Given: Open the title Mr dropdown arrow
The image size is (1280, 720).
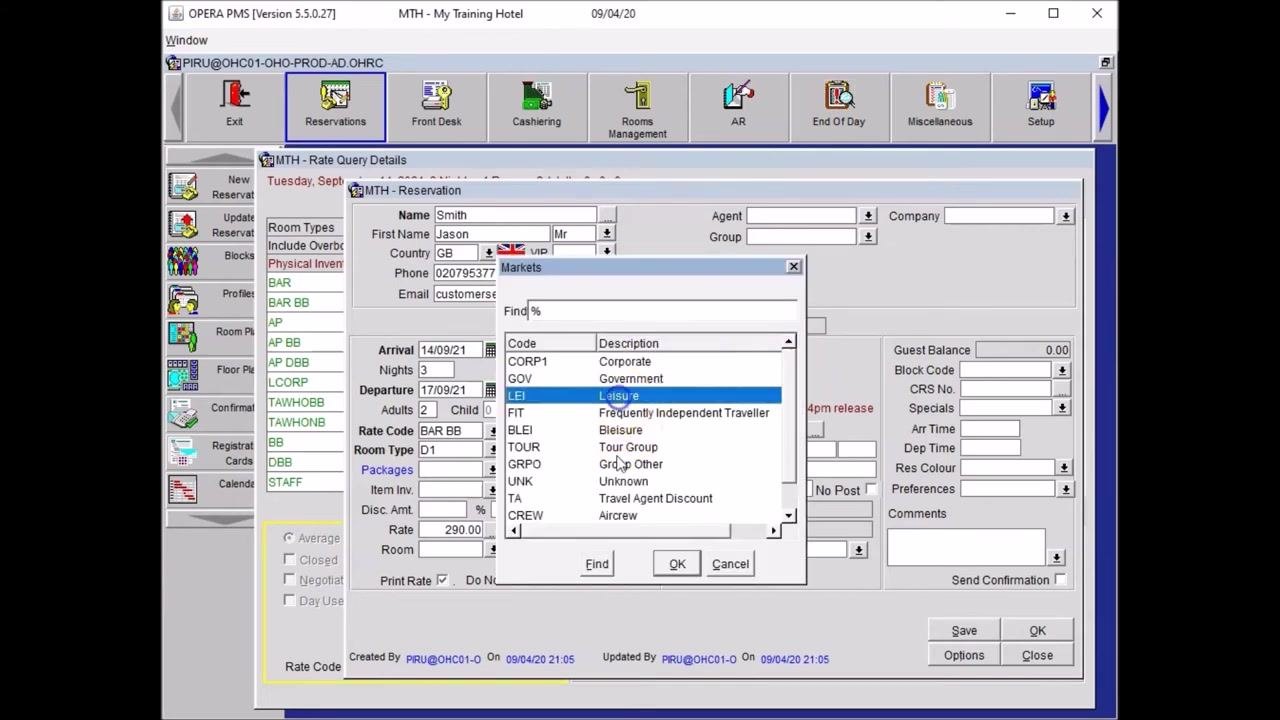Looking at the screenshot, I should [607, 234].
